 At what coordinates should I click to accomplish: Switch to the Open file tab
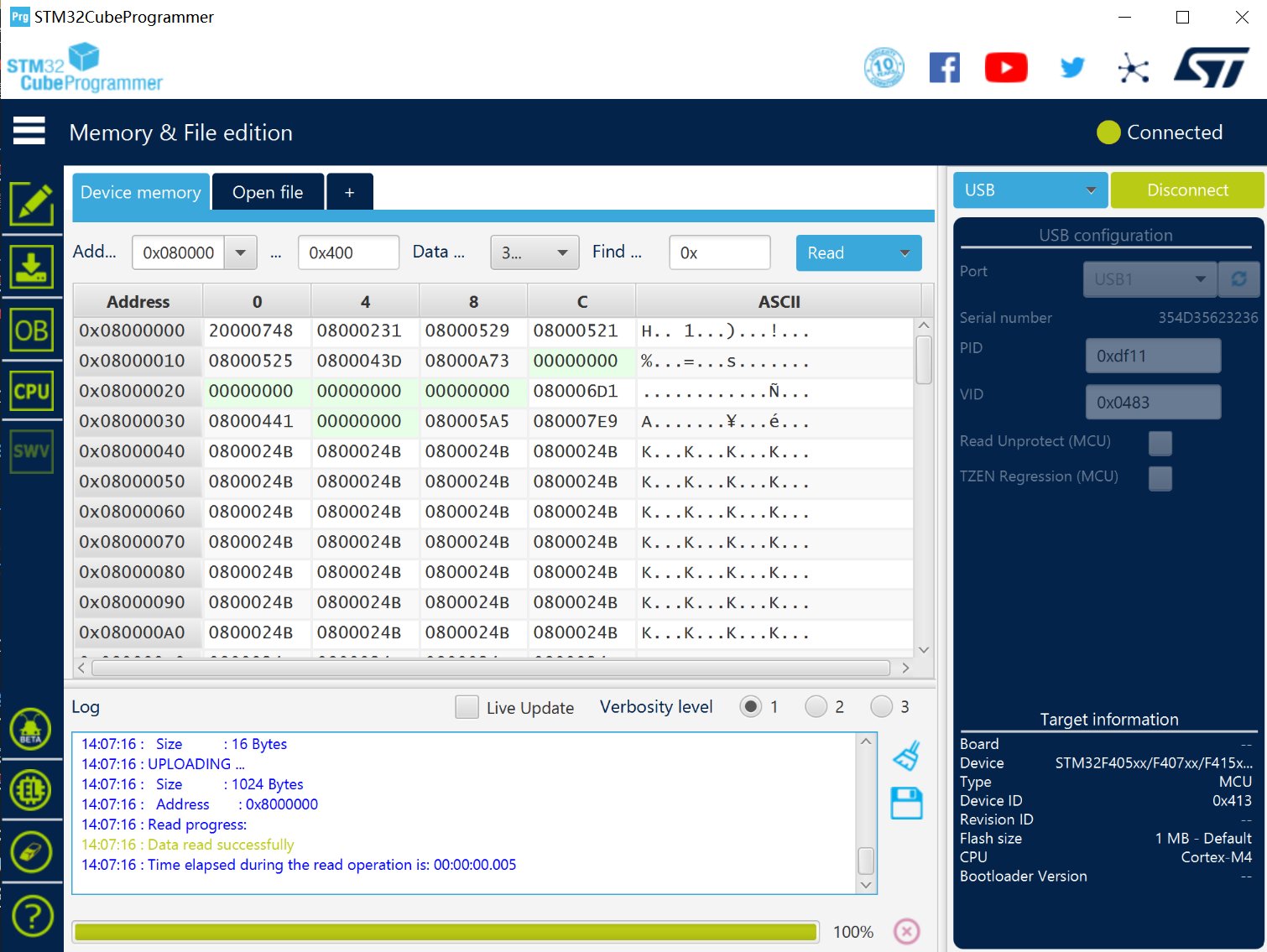[268, 192]
